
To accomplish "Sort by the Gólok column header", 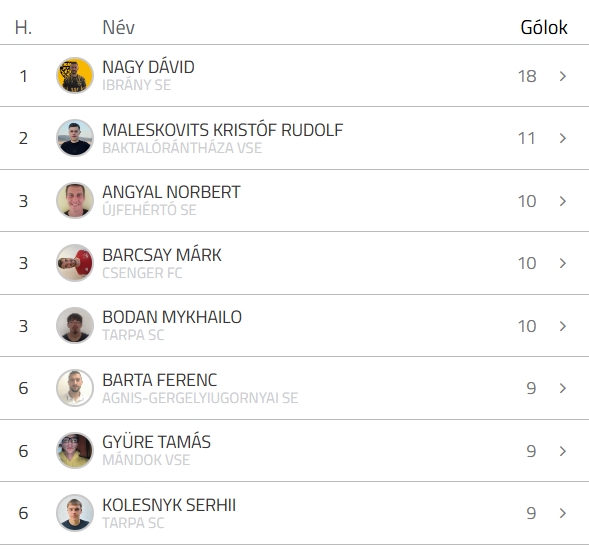I will [x=544, y=27].
